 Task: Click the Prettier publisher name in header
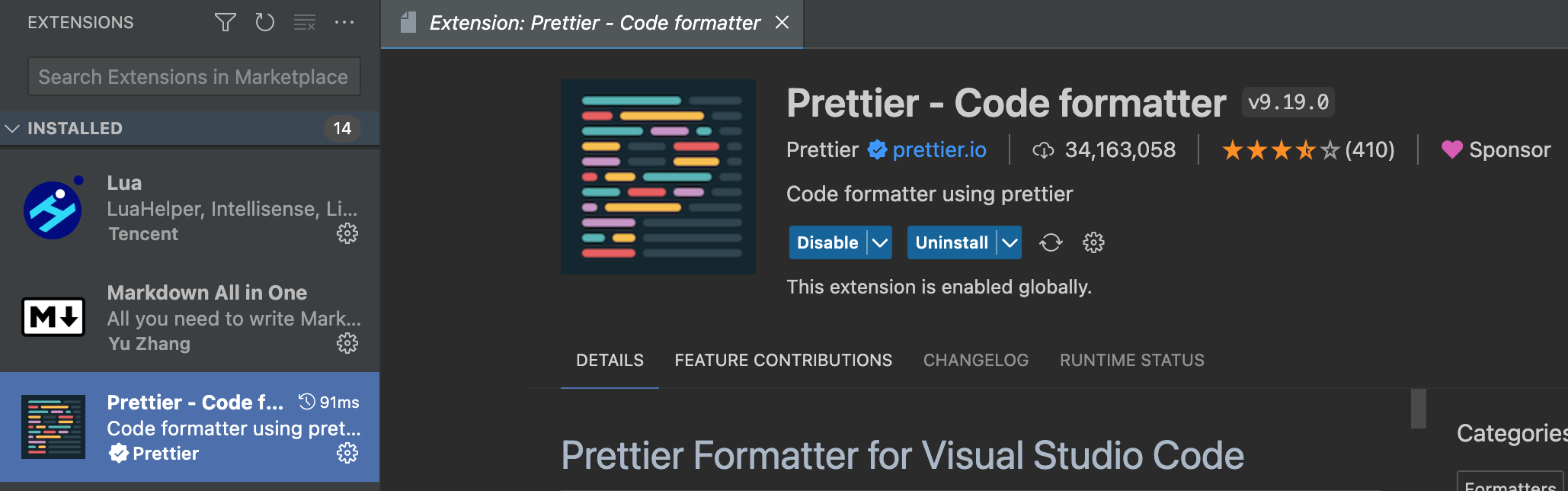tap(822, 149)
